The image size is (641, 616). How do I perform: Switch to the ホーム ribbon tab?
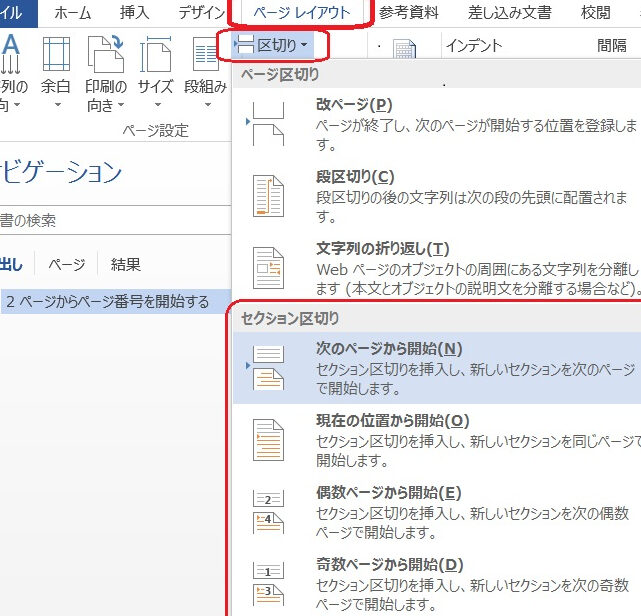72,13
